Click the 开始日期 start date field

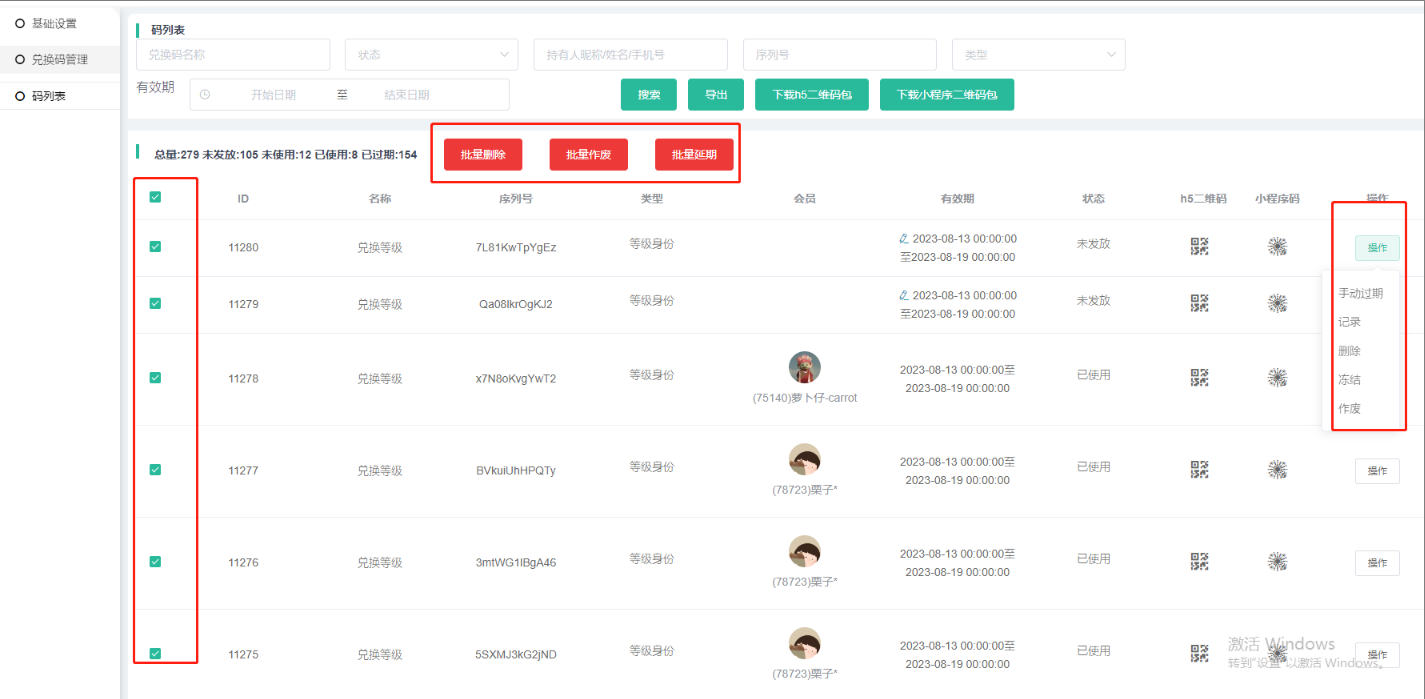[273, 95]
